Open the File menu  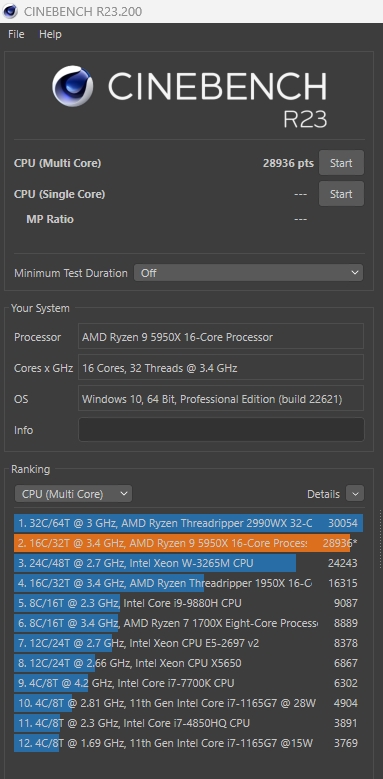pyautogui.click(x=16, y=34)
